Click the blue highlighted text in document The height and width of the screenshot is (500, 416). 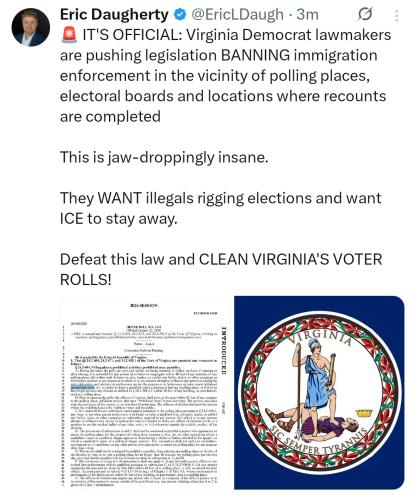(x=82, y=387)
